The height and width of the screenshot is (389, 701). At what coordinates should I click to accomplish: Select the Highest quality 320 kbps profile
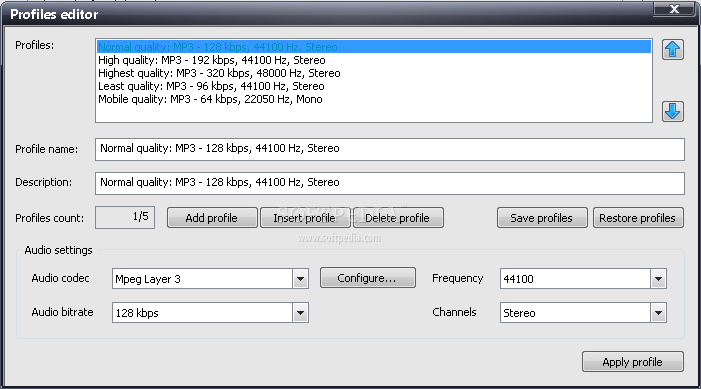374,73
